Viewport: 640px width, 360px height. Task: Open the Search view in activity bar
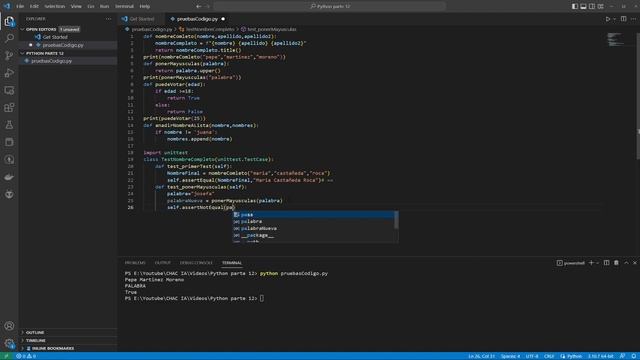[9, 38]
